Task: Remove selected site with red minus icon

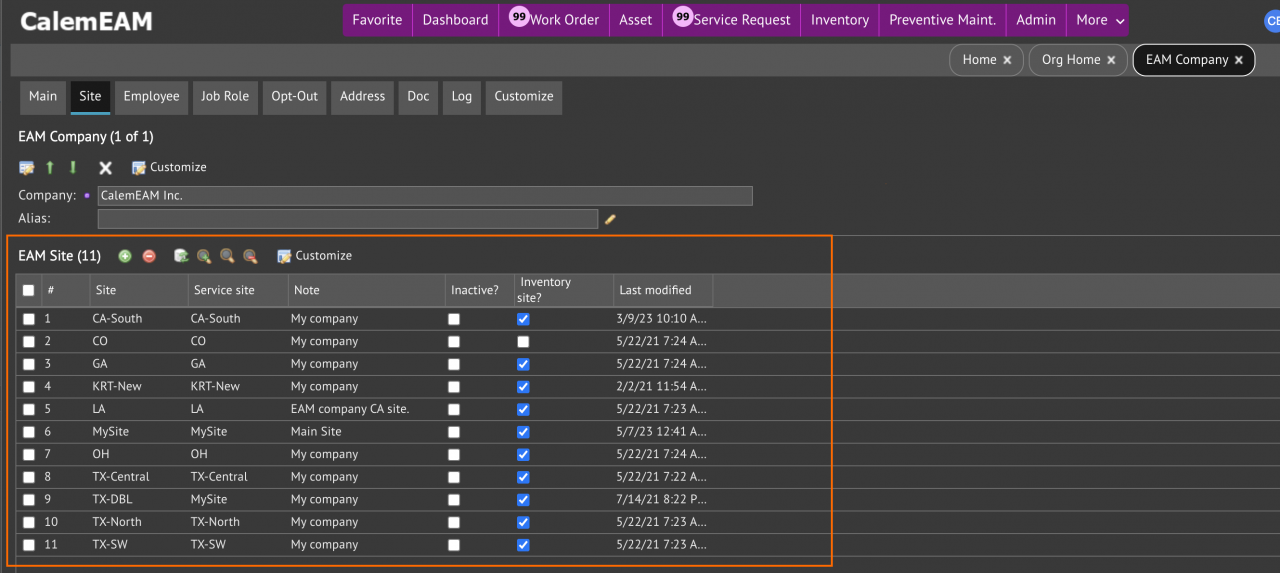Action: pyautogui.click(x=149, y=256)
